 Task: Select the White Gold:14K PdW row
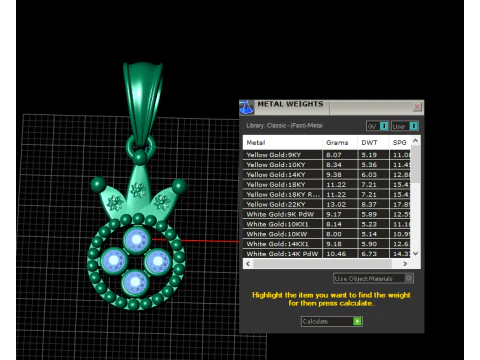(x=327, y=254)
